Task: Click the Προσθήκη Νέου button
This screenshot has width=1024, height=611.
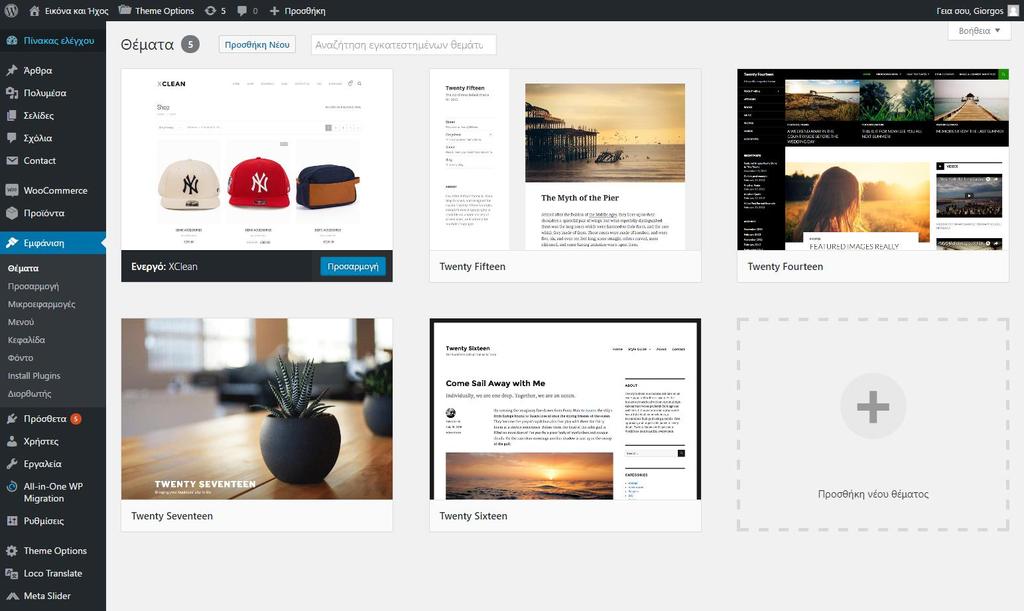Action: pyautogui.click(x=257, y=44)
